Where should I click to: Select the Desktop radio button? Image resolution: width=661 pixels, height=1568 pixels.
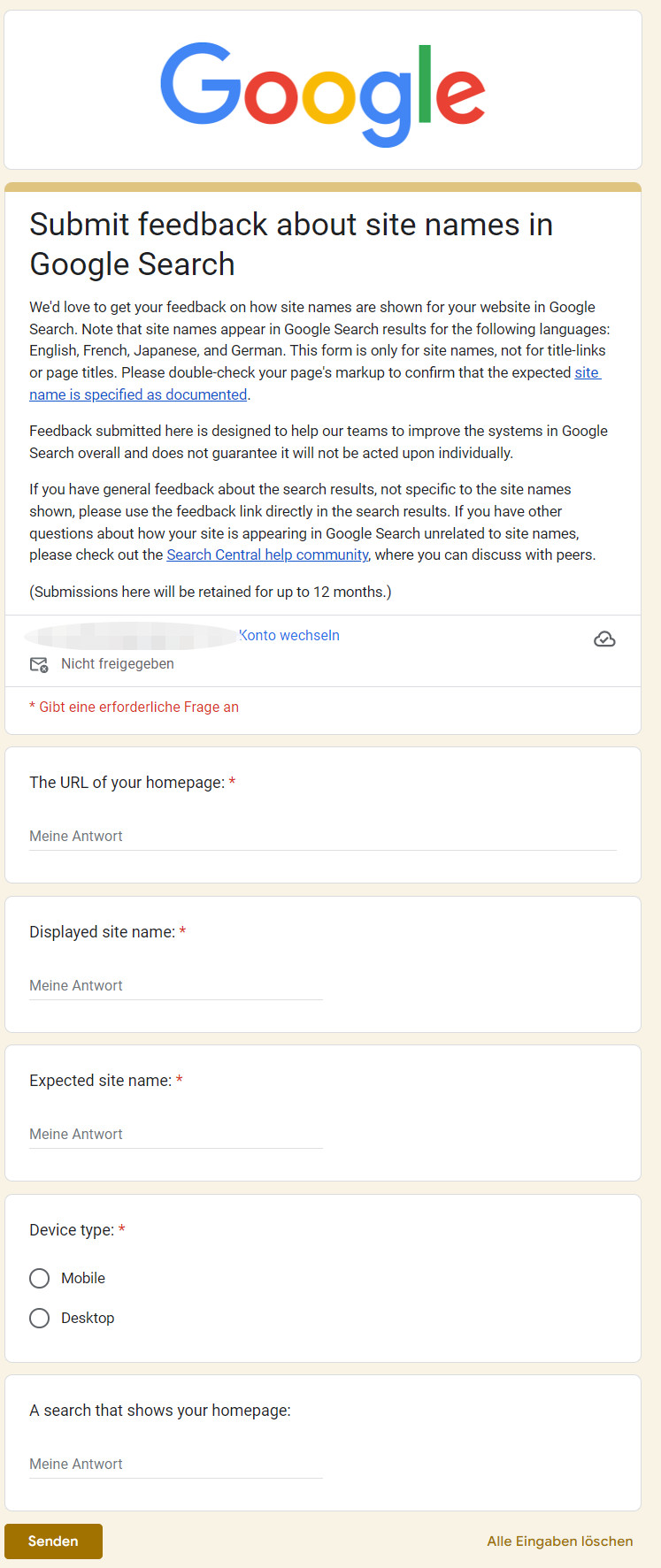coord(39,1318)
